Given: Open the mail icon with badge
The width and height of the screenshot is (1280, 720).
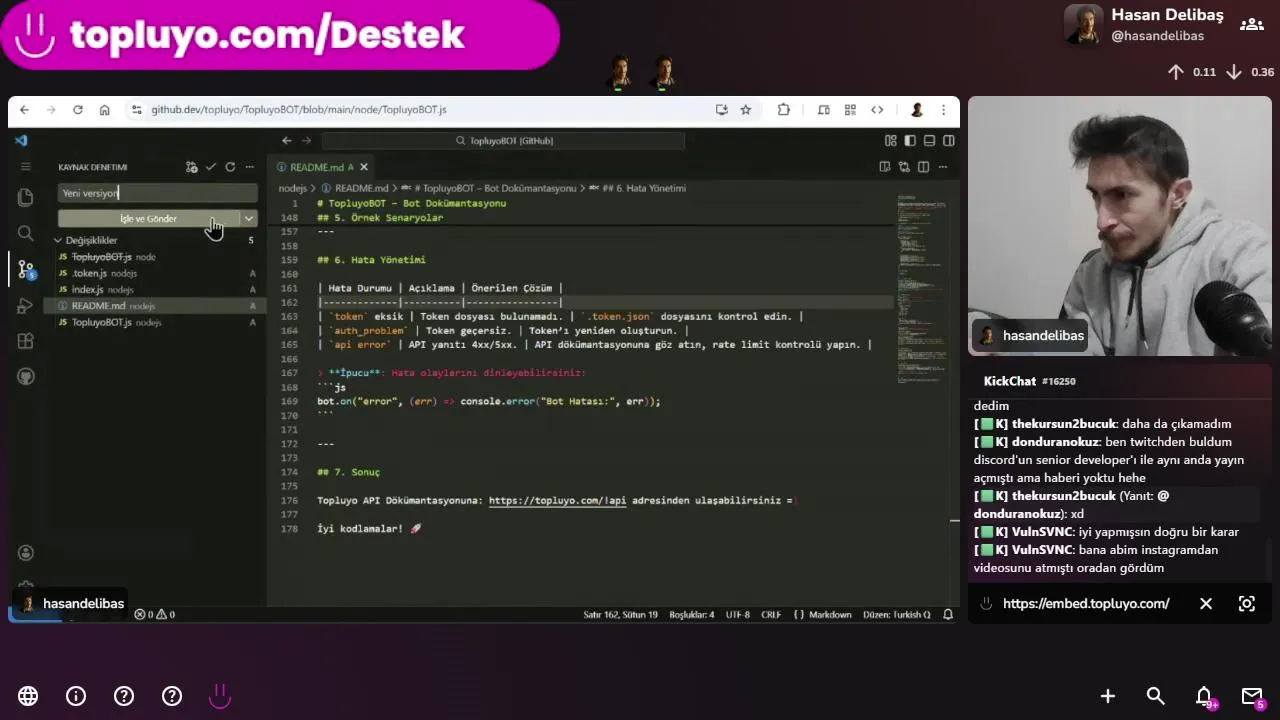Looking at the screenshot, I should click(x=1252, y=697).
